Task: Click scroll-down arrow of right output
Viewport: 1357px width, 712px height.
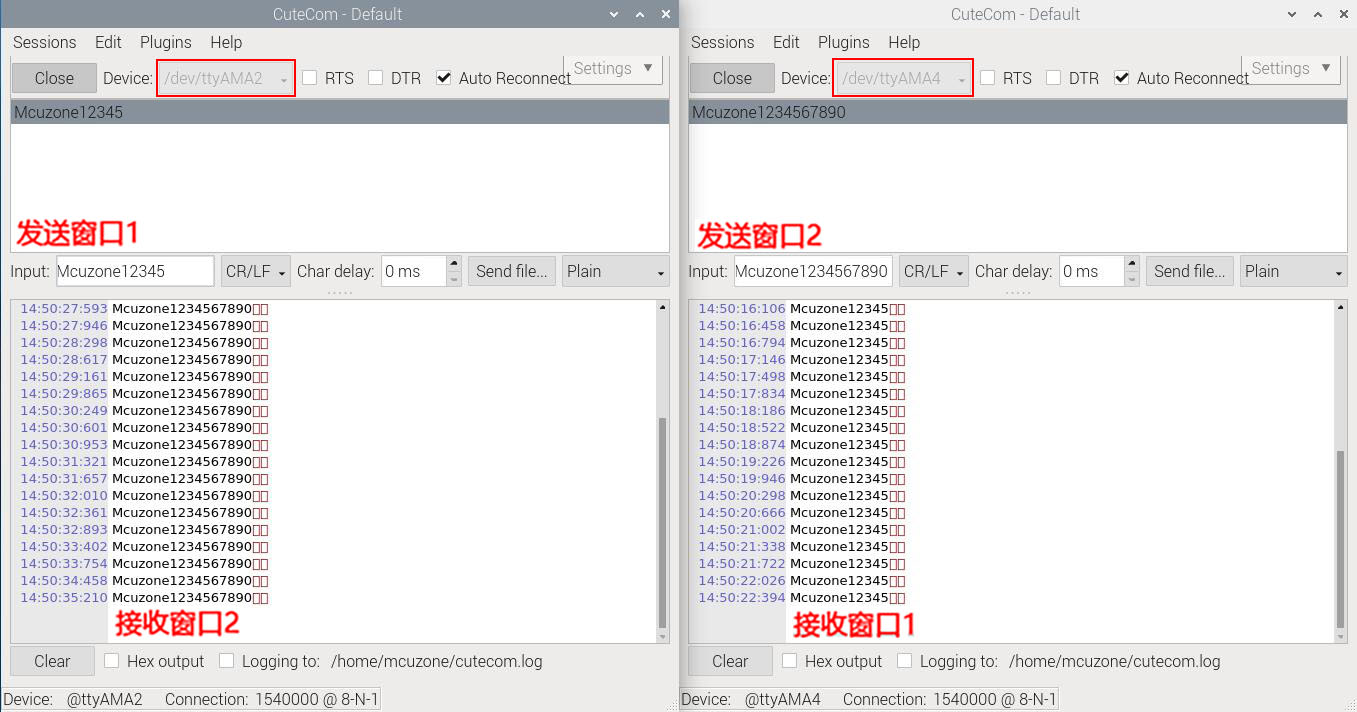Action: 1340,636
